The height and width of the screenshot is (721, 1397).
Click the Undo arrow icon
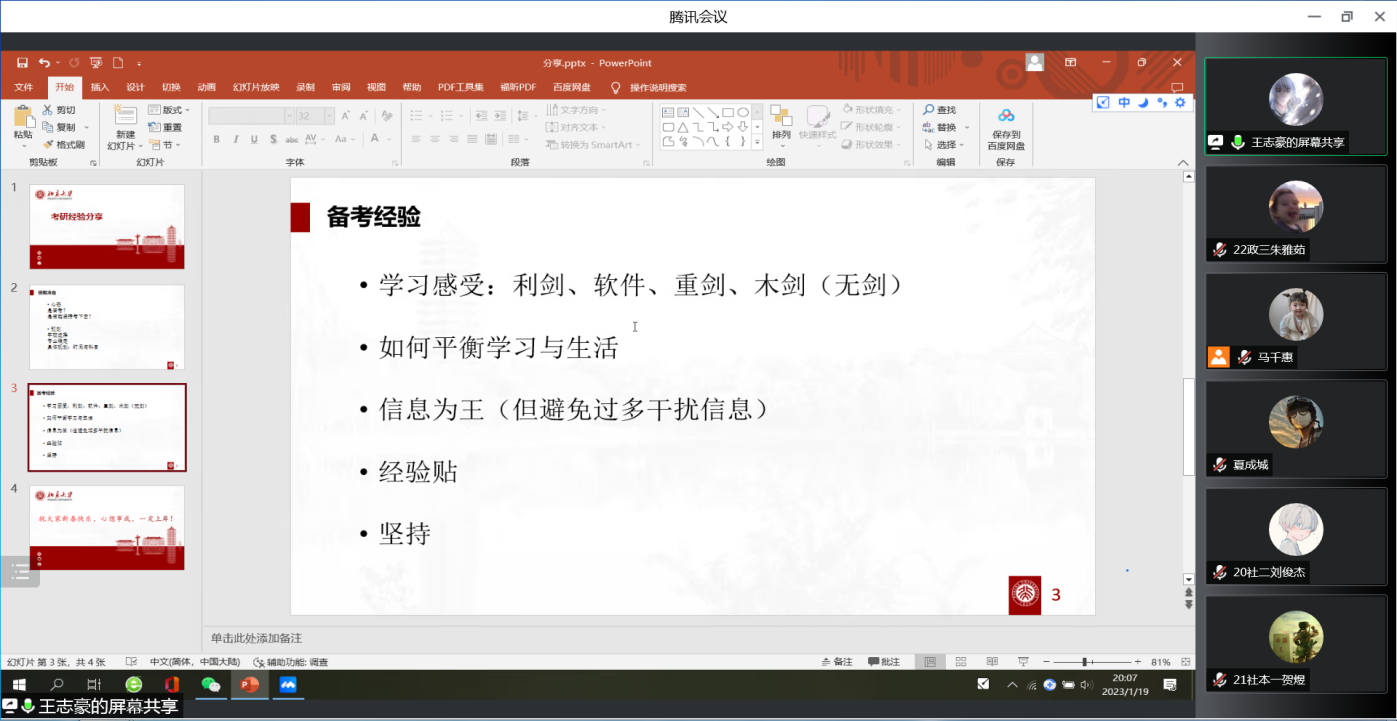pyautogui.click(x=44, y=63)
